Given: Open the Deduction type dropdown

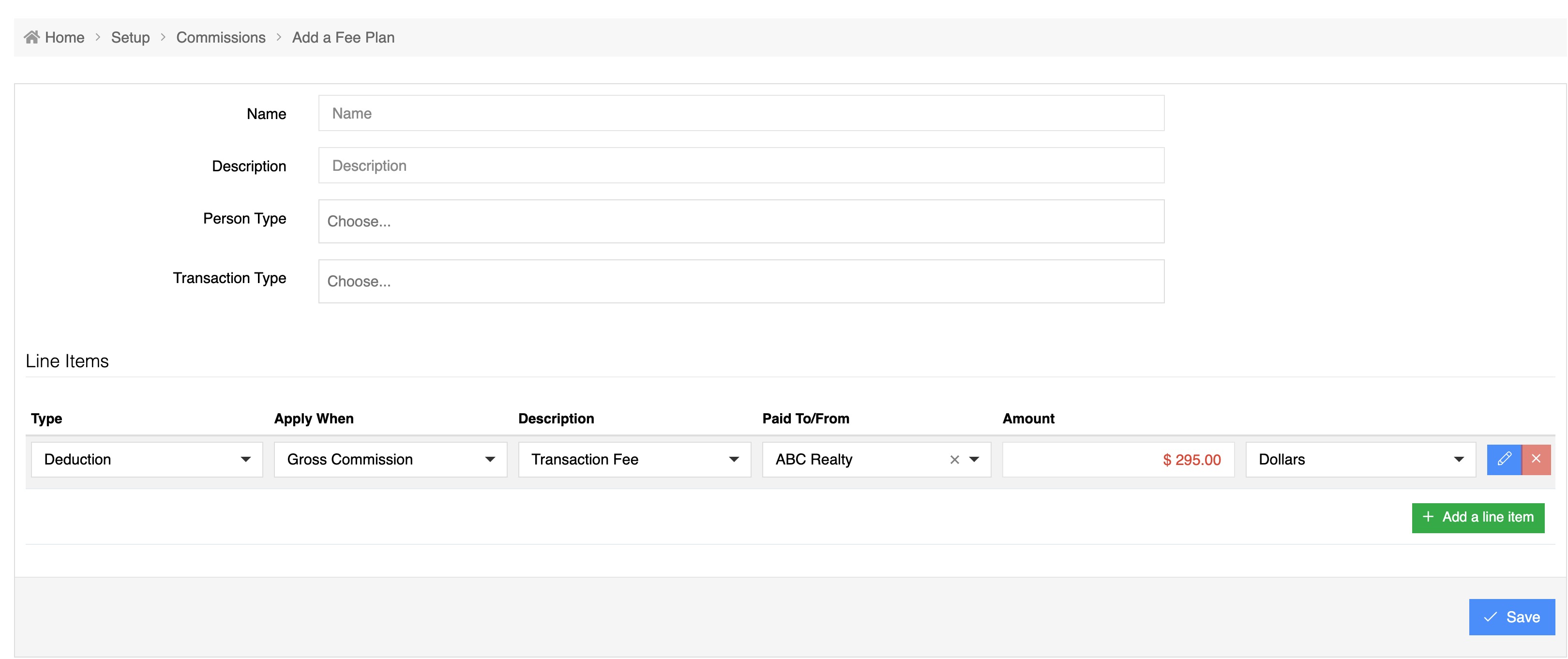Looking at the screenshot, I should pyautogui.click(x=147, y=460).
